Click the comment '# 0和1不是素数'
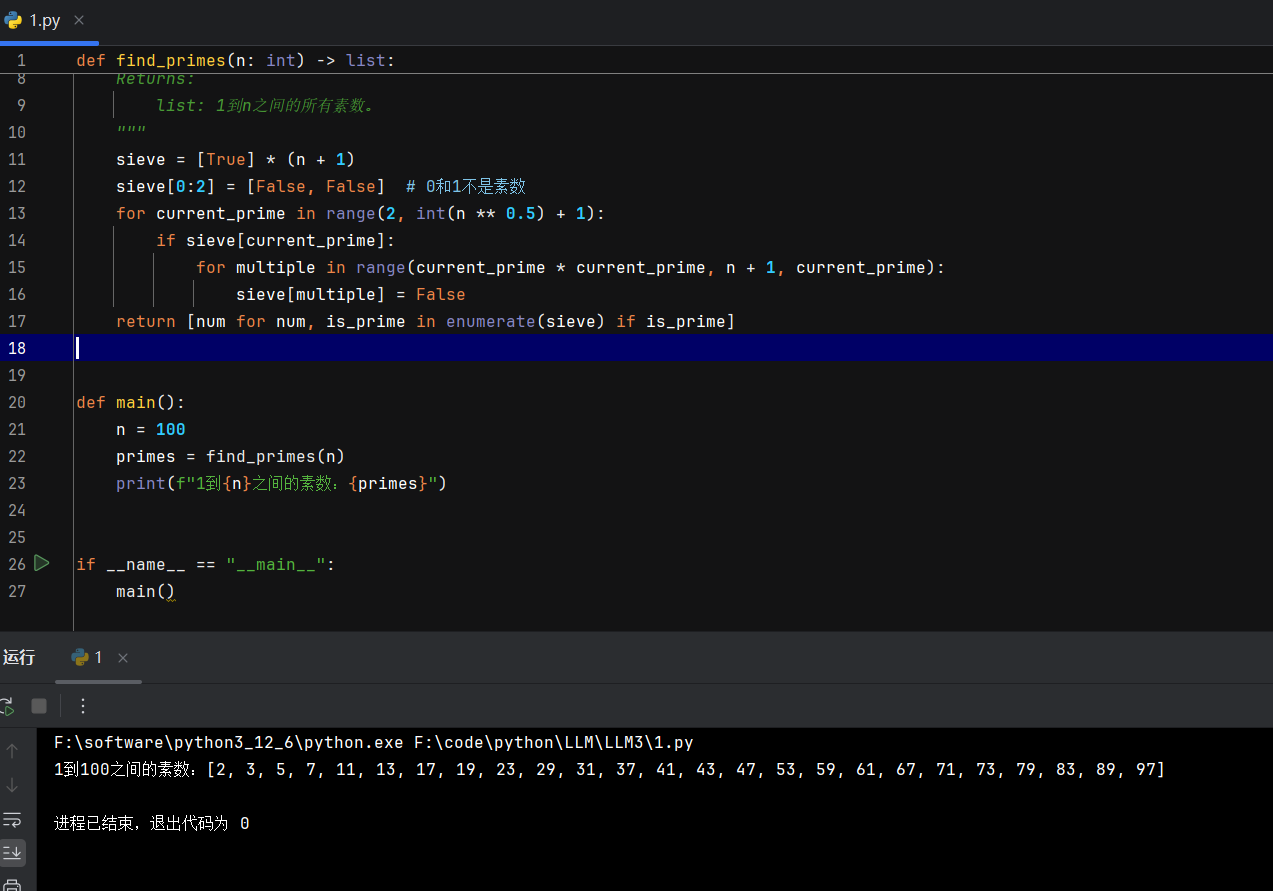This screenshot has height=891, width=1273. [x=466, y=186]
